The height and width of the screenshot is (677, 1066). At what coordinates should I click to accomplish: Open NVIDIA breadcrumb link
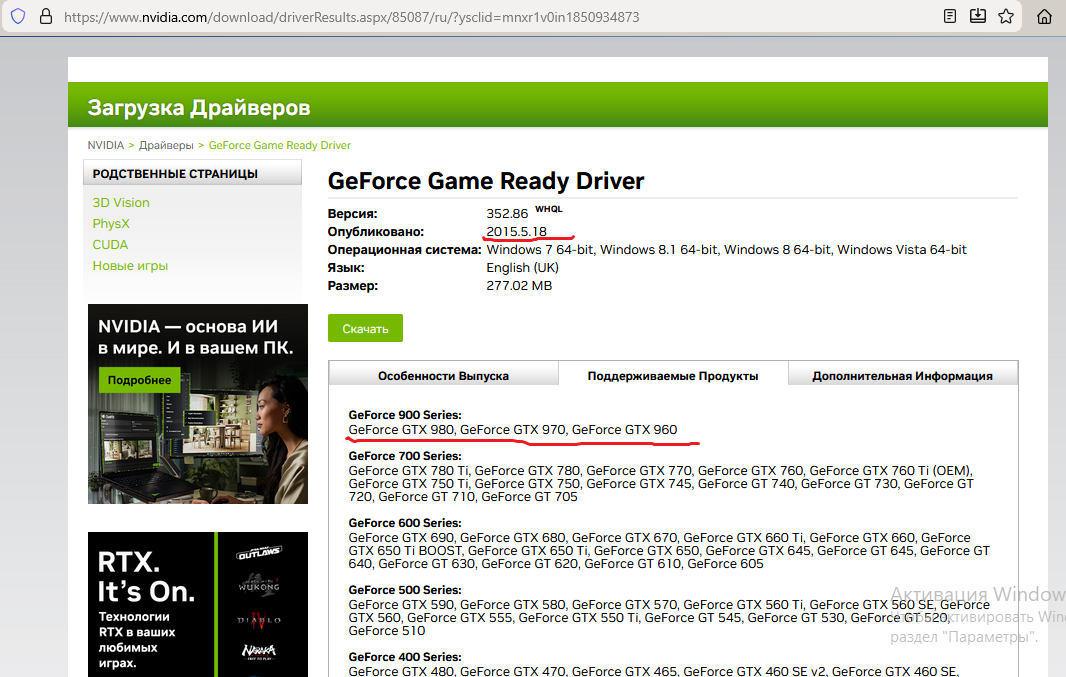[x=105, y=145]
